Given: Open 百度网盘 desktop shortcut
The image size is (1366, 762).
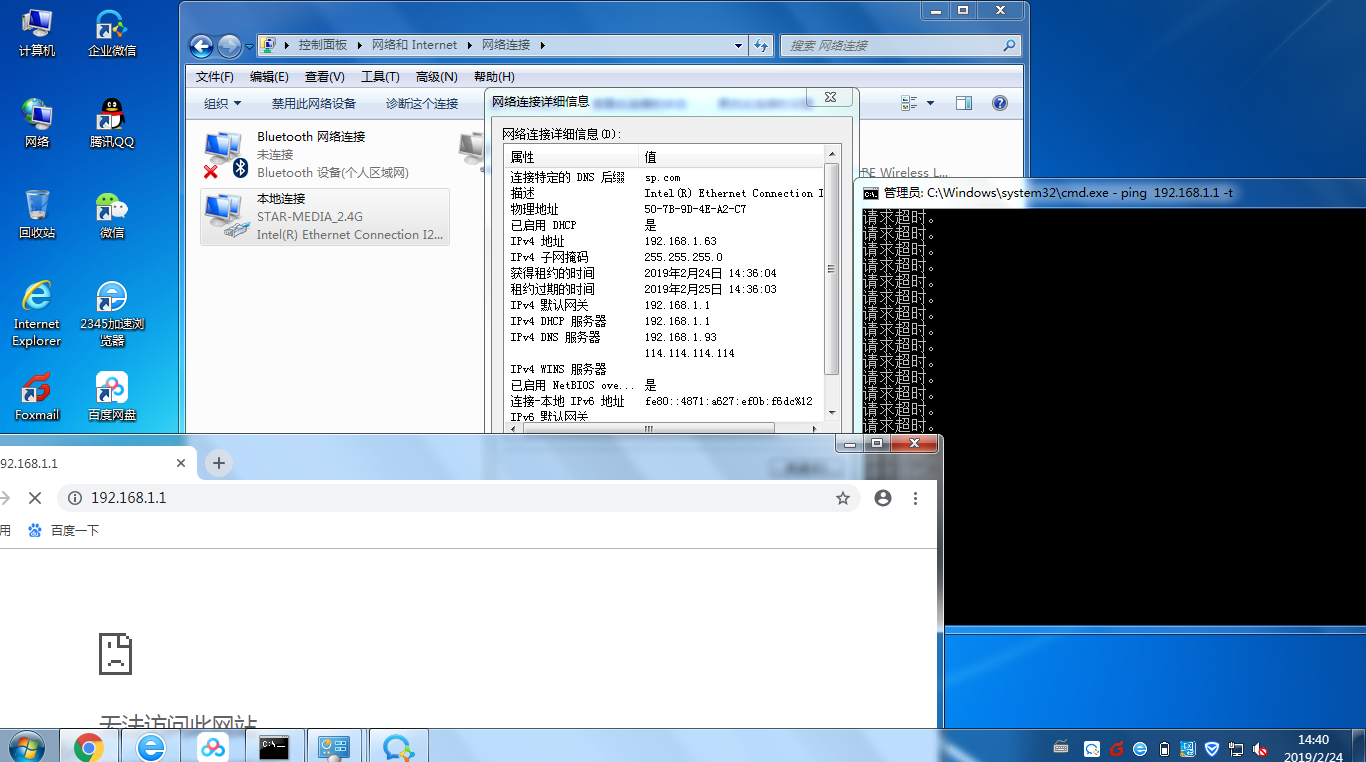Looking at the screenshot, I should click(x=112, y=397).
